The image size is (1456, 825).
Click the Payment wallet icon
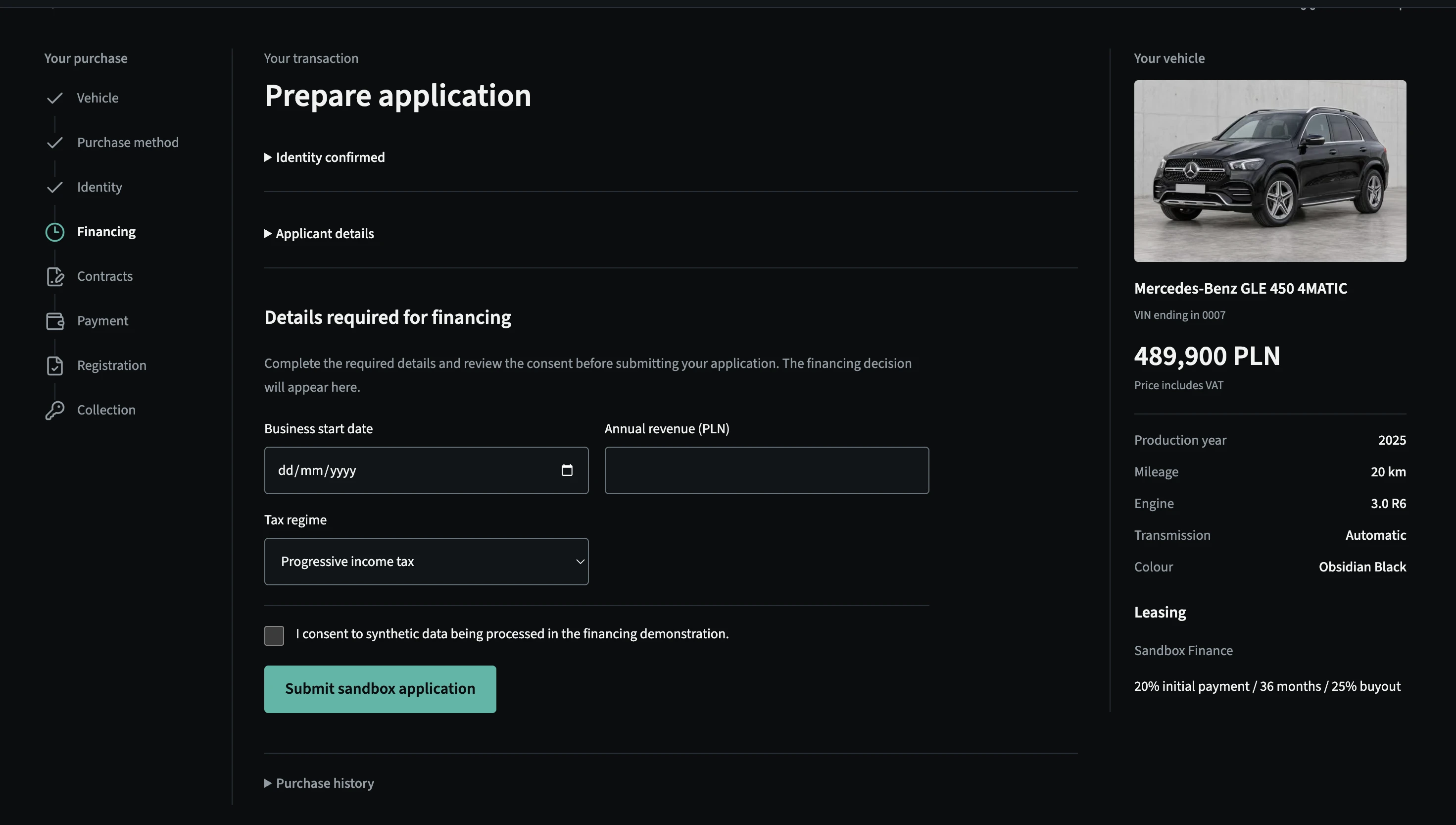55,321
